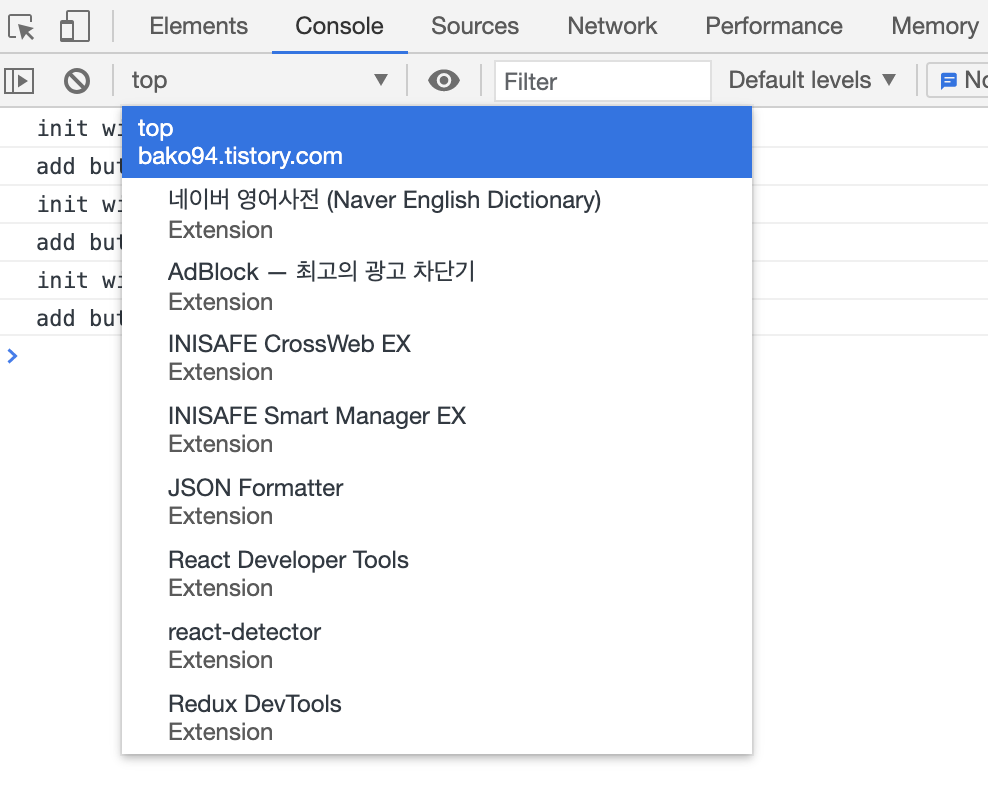The height and width of the screenshot is (806, 988).
Task: Open the issues message icon button
Action: [x=959, y=80]
